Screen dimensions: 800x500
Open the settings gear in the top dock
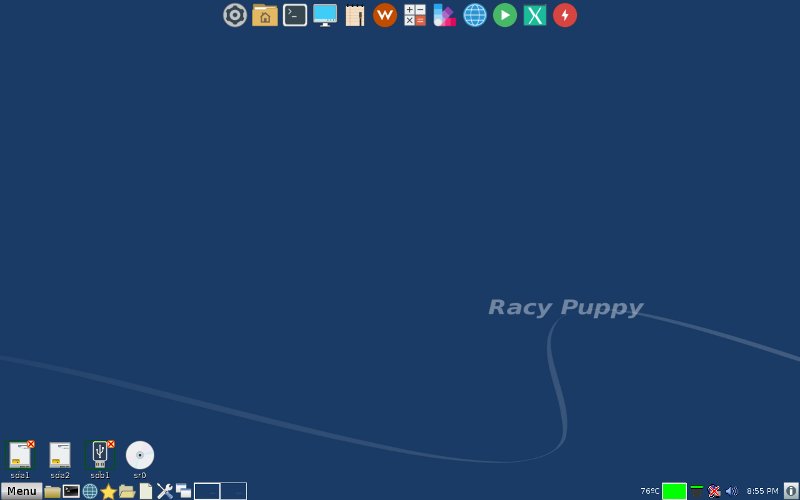pos(235,15)
